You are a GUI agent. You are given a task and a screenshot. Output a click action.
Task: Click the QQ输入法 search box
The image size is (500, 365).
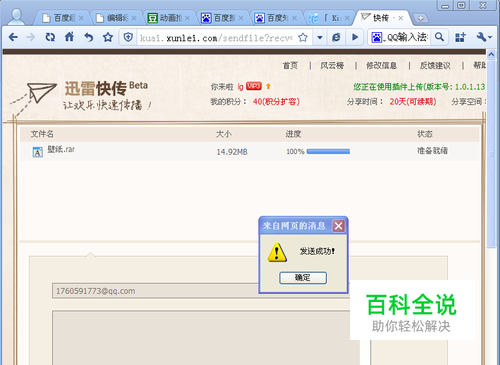(407, 37)
